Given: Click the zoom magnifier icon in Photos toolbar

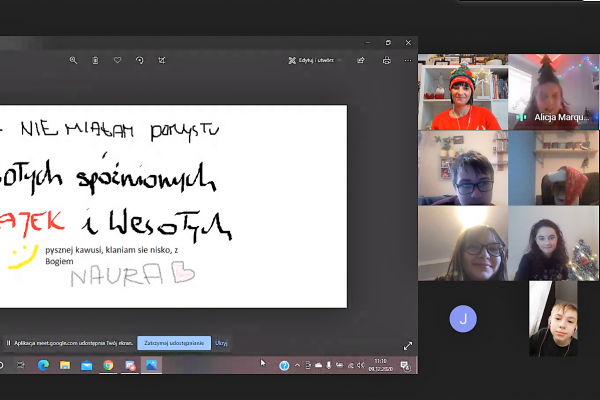Looking at the screenshot, I should 73,60.
